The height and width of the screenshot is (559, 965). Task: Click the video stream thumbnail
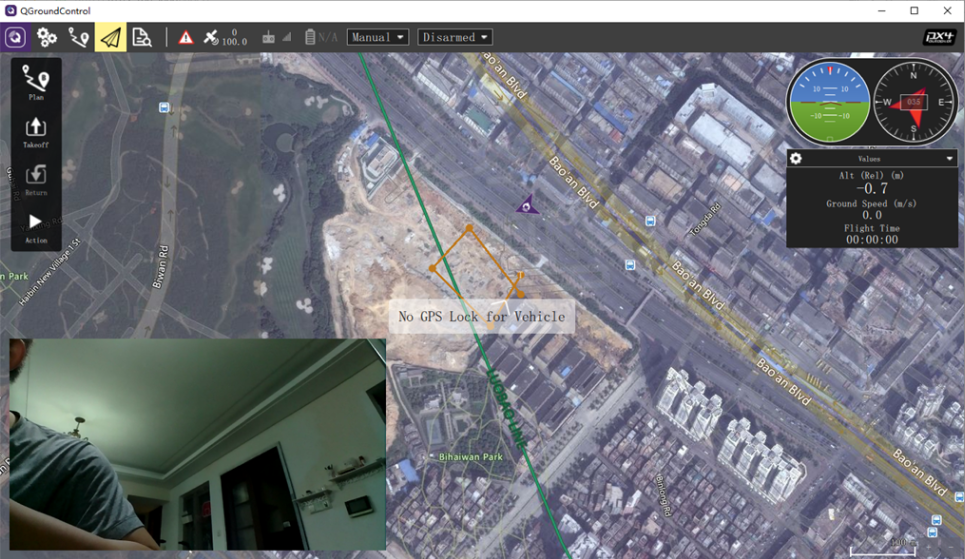point(198,444)
